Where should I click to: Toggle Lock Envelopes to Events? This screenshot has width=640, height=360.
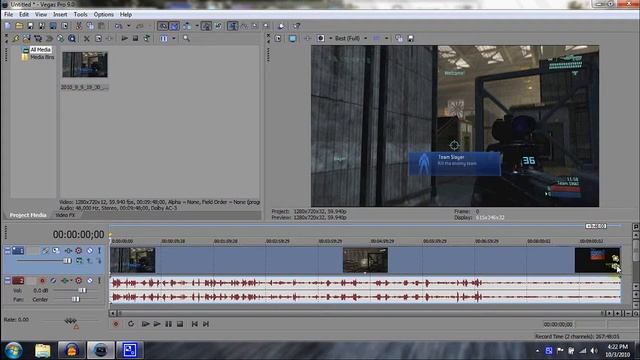tap(207, 26)
